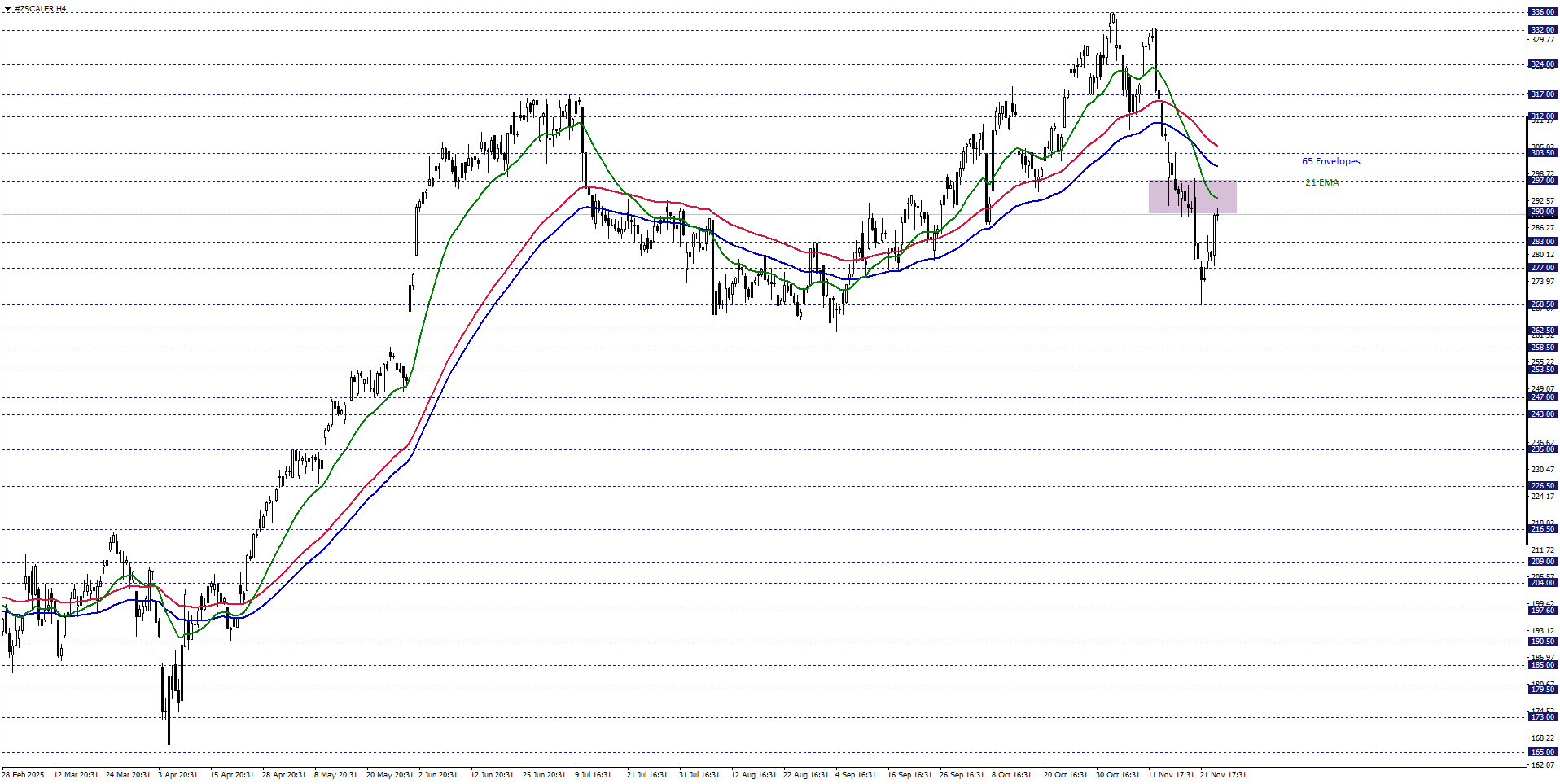Image resolution: width=1560 pixels, height=784 pixels.
Task: Click the 268.50 price level tag
Action: [1542, 304]
